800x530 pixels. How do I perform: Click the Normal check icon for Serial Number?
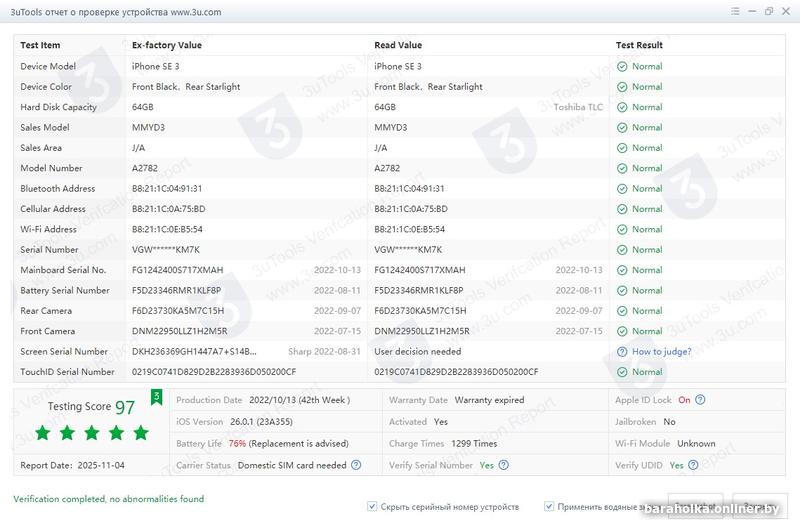622,250
